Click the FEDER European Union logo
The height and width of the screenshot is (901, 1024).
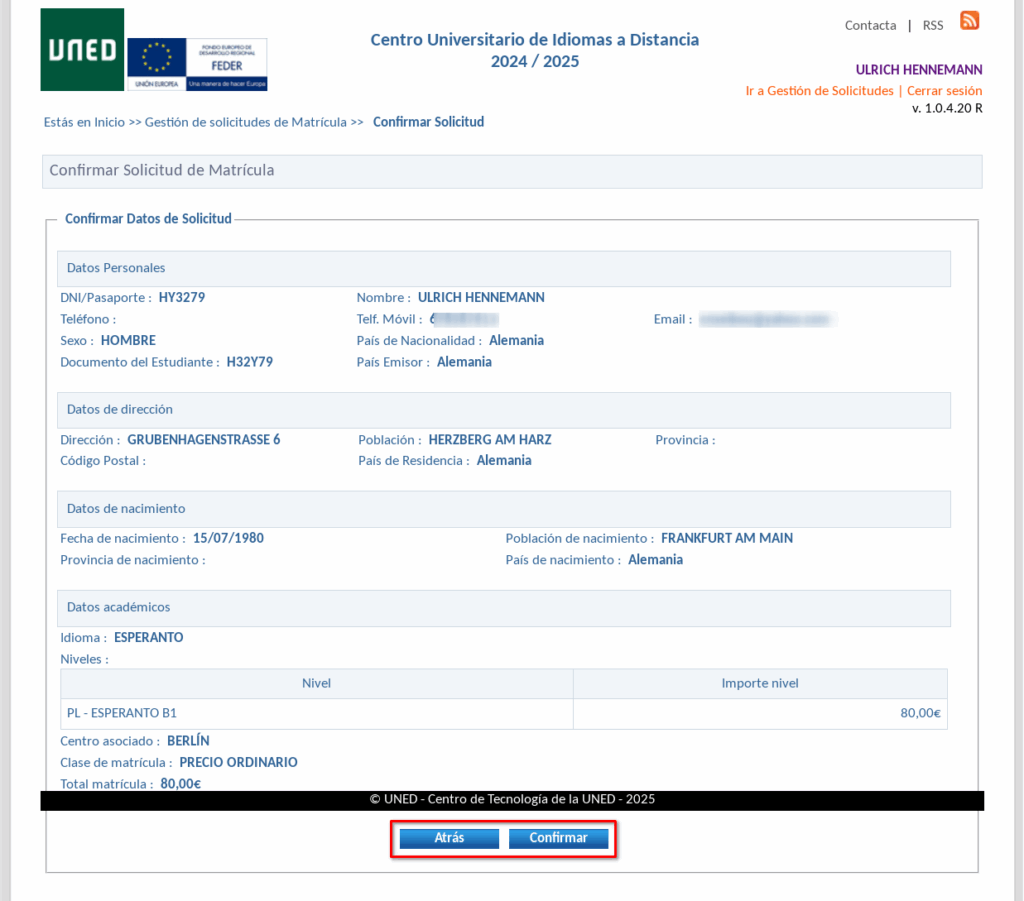(x=197, y=64)
